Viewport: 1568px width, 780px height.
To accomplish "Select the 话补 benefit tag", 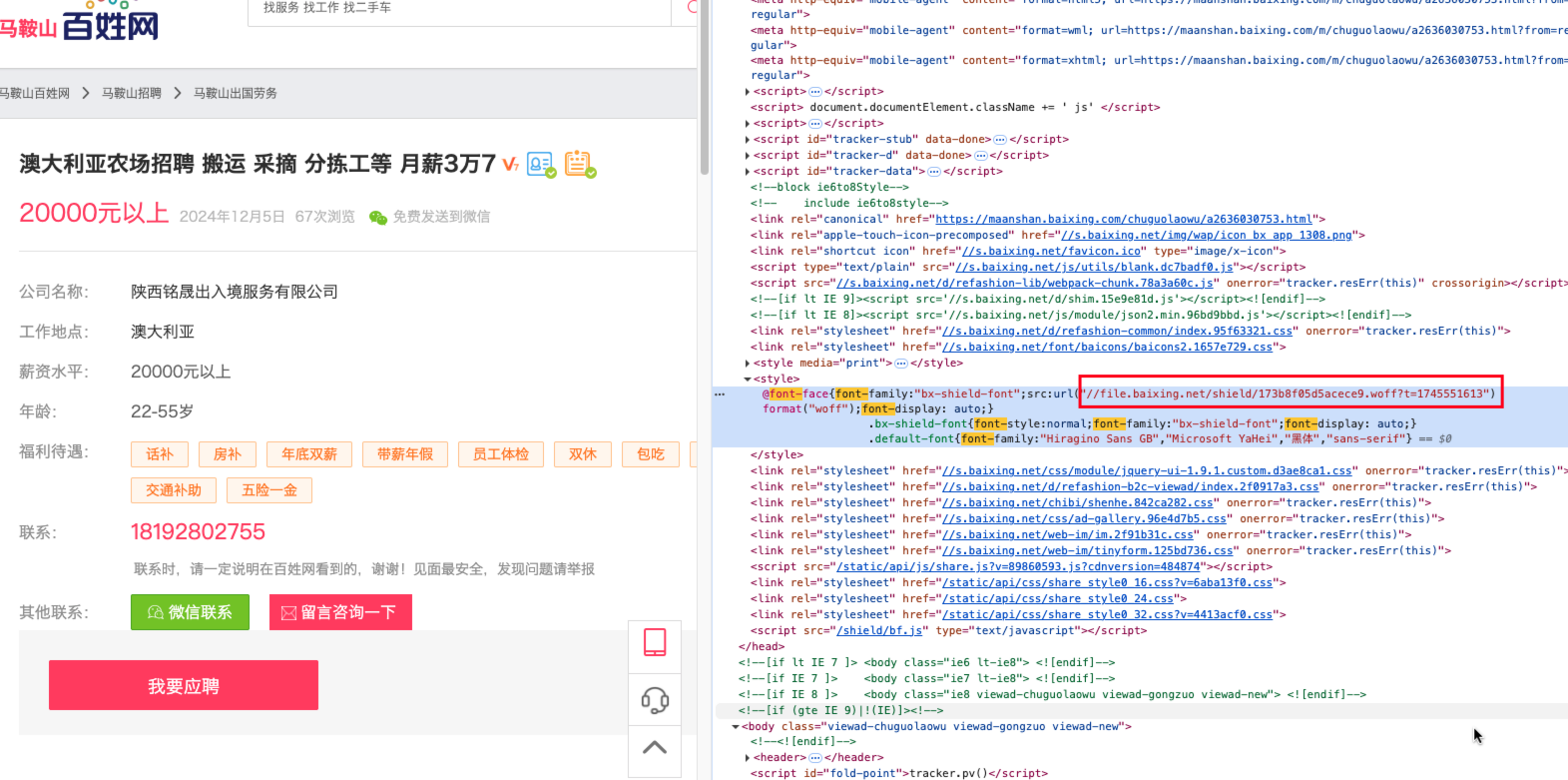I will (x=160, y=454).
